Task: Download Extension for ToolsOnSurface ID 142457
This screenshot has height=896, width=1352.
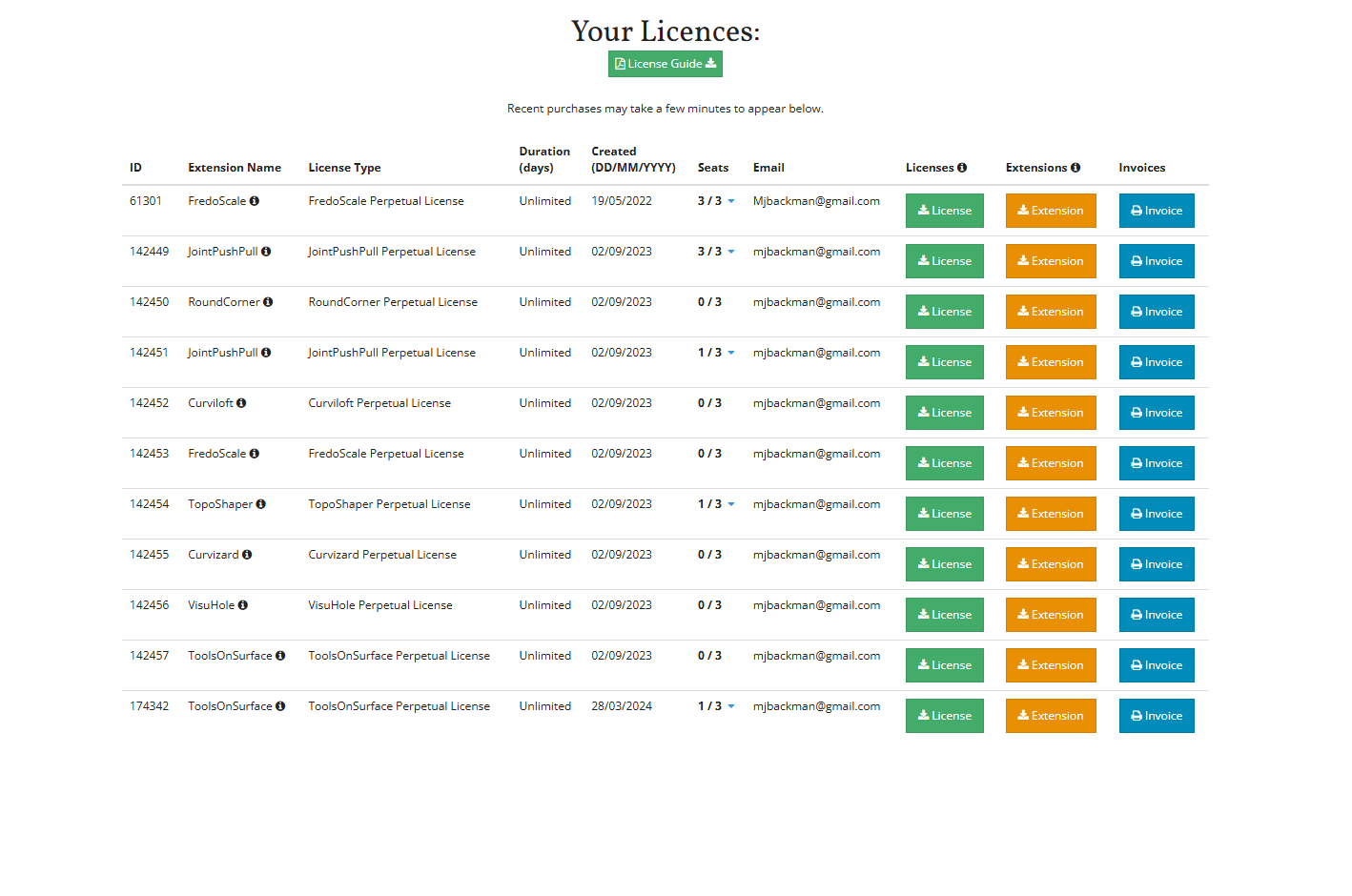Action: pyautogui.click(x=1051, y=665)
